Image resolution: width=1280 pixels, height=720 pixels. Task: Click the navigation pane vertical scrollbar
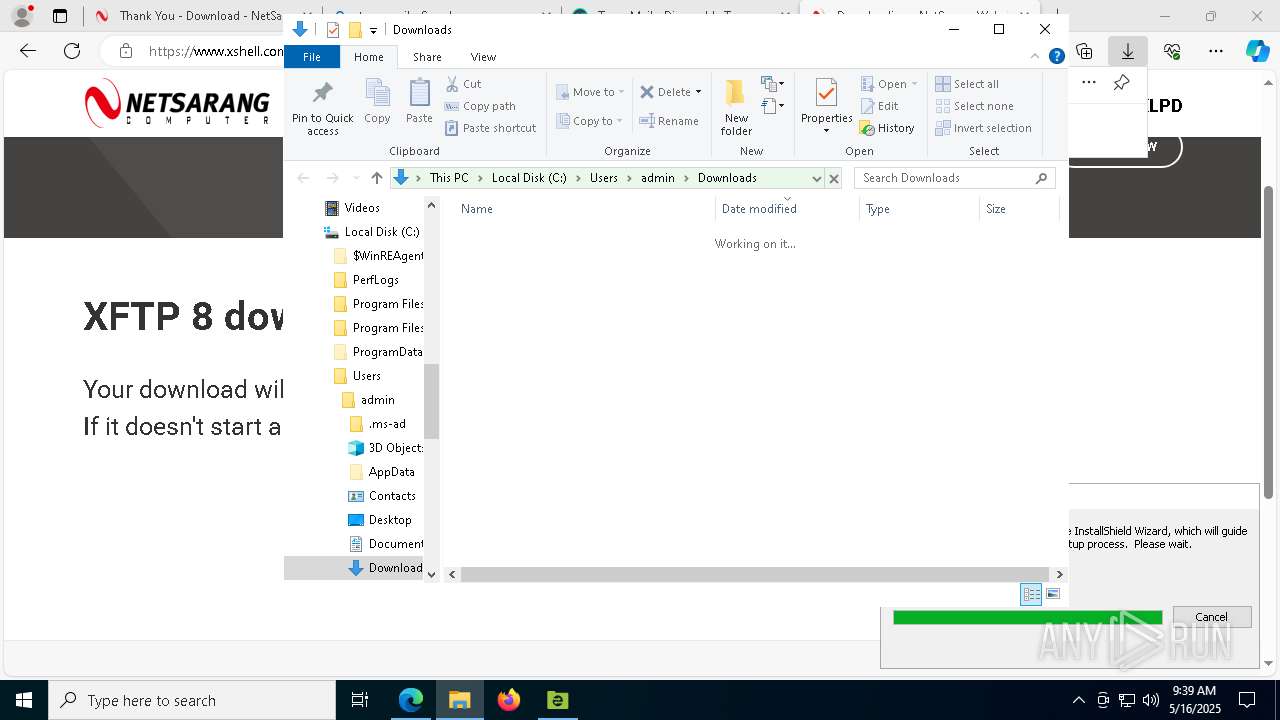point(432,401)
